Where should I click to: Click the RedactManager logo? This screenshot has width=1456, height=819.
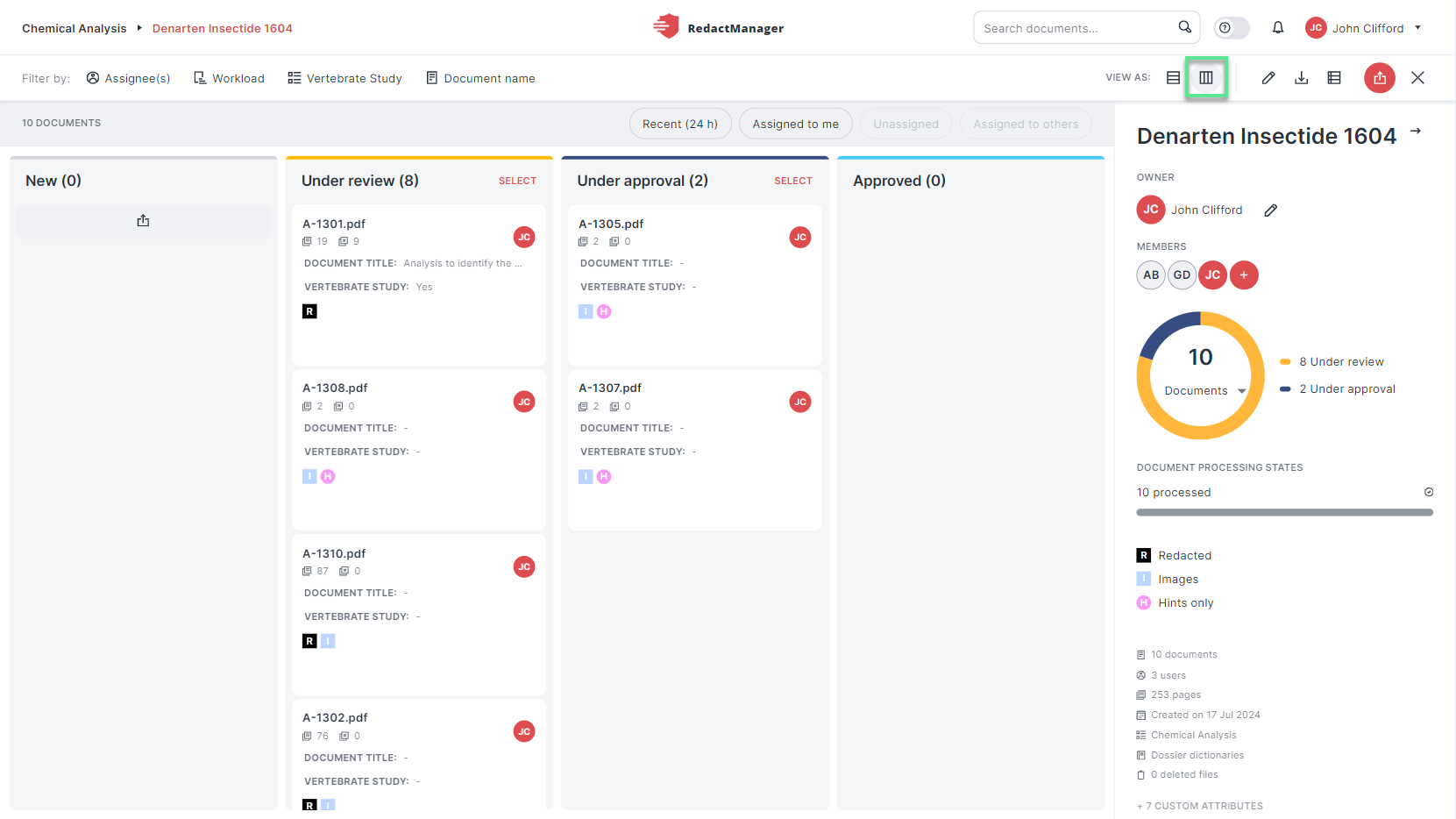pos(718,27)
